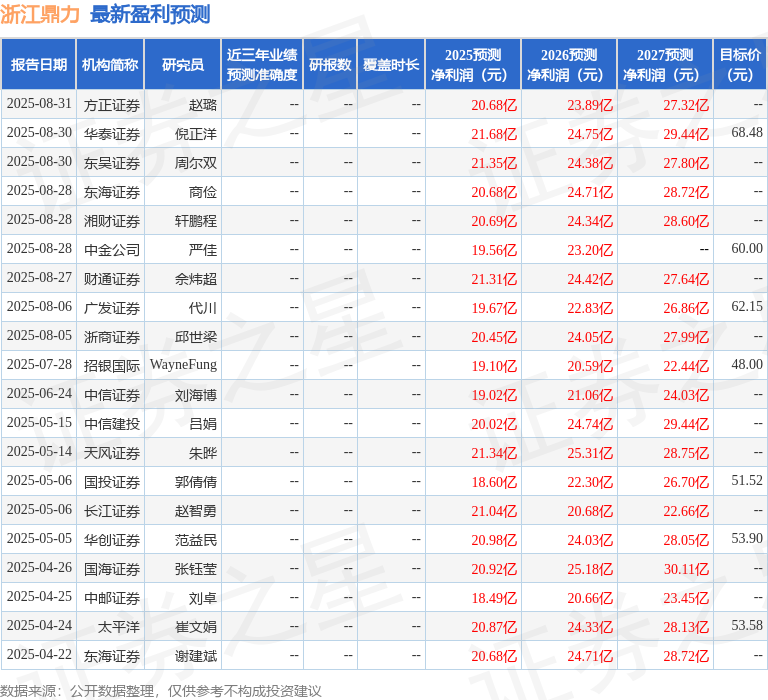This screenshot has height=700, width=768.
Task: Click the 机构简称 column header
Action: (110, 65)
